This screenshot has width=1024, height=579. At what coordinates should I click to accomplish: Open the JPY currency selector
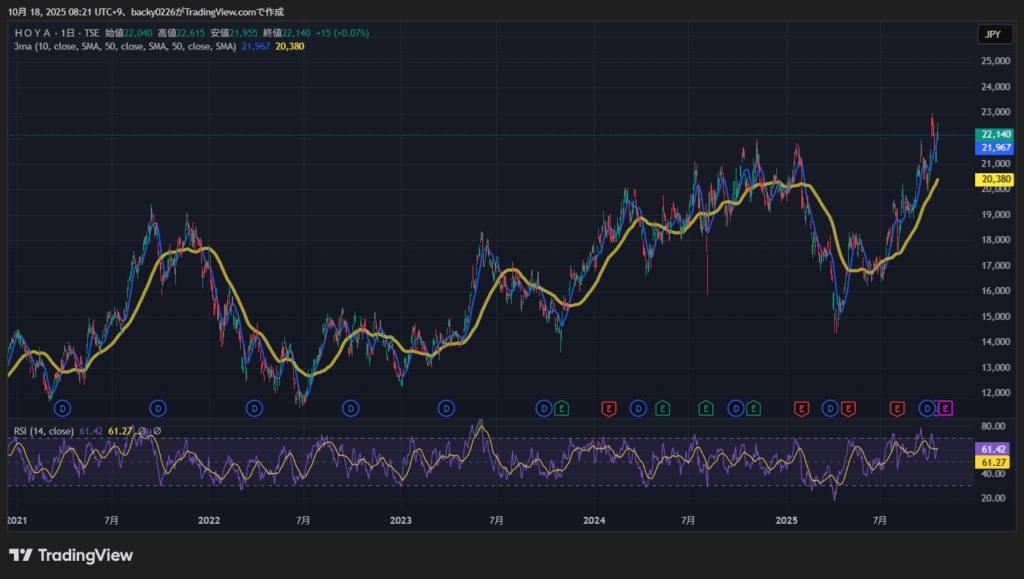pos(992,34)
